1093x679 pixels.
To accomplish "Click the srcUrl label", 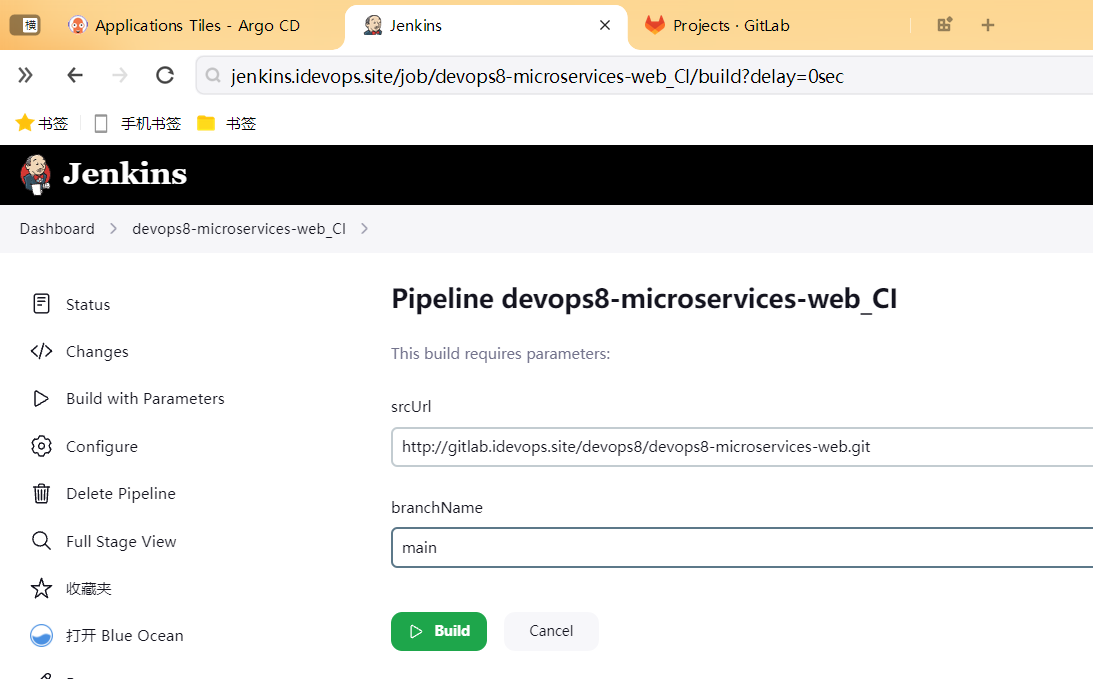I will [x=411, y=406].
